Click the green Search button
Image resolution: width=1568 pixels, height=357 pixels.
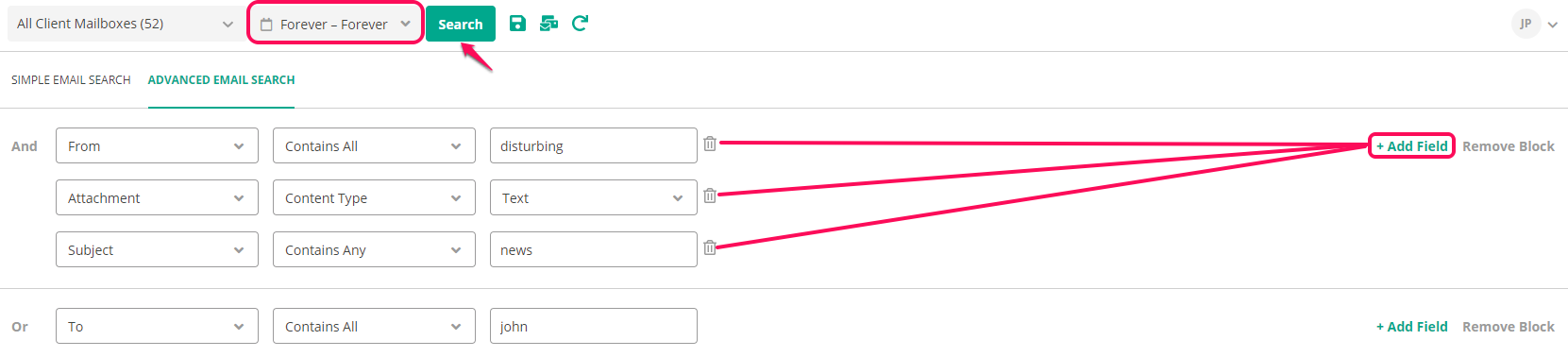coord(461,25)
